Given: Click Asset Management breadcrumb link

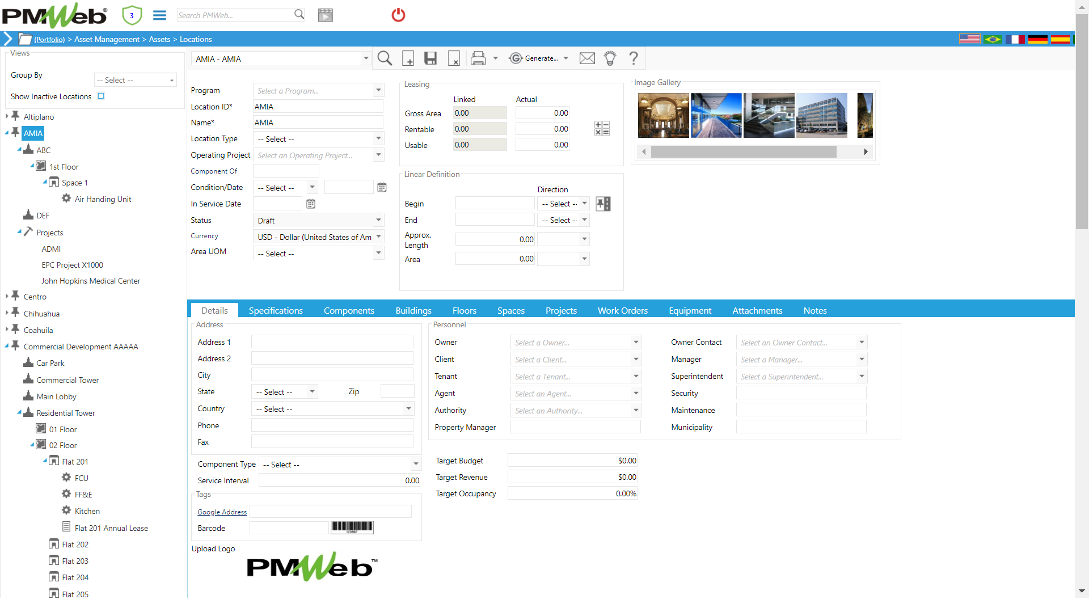Looking at the screenshot, I should (107, 40).
